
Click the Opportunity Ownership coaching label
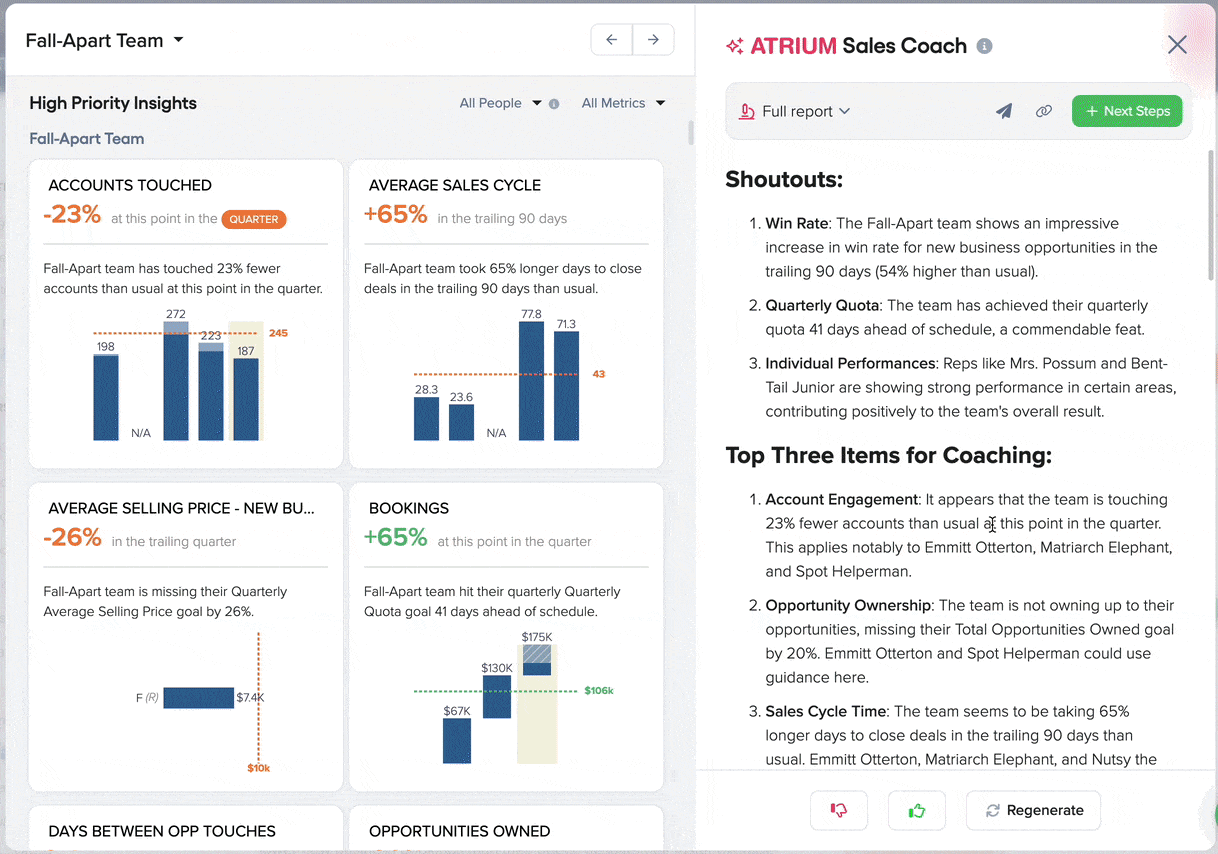(x=848, y=605)
